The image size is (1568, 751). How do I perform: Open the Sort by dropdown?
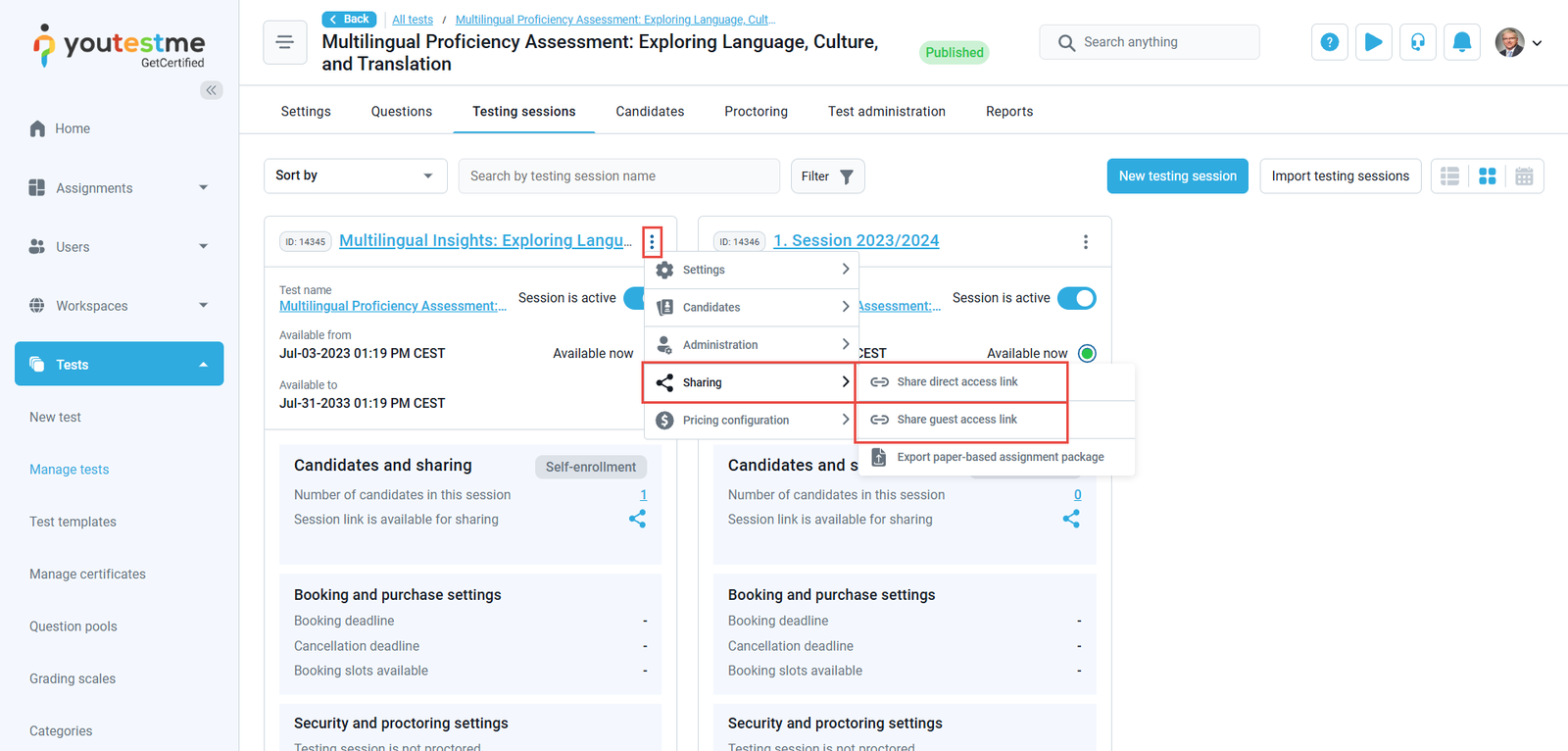355,176
